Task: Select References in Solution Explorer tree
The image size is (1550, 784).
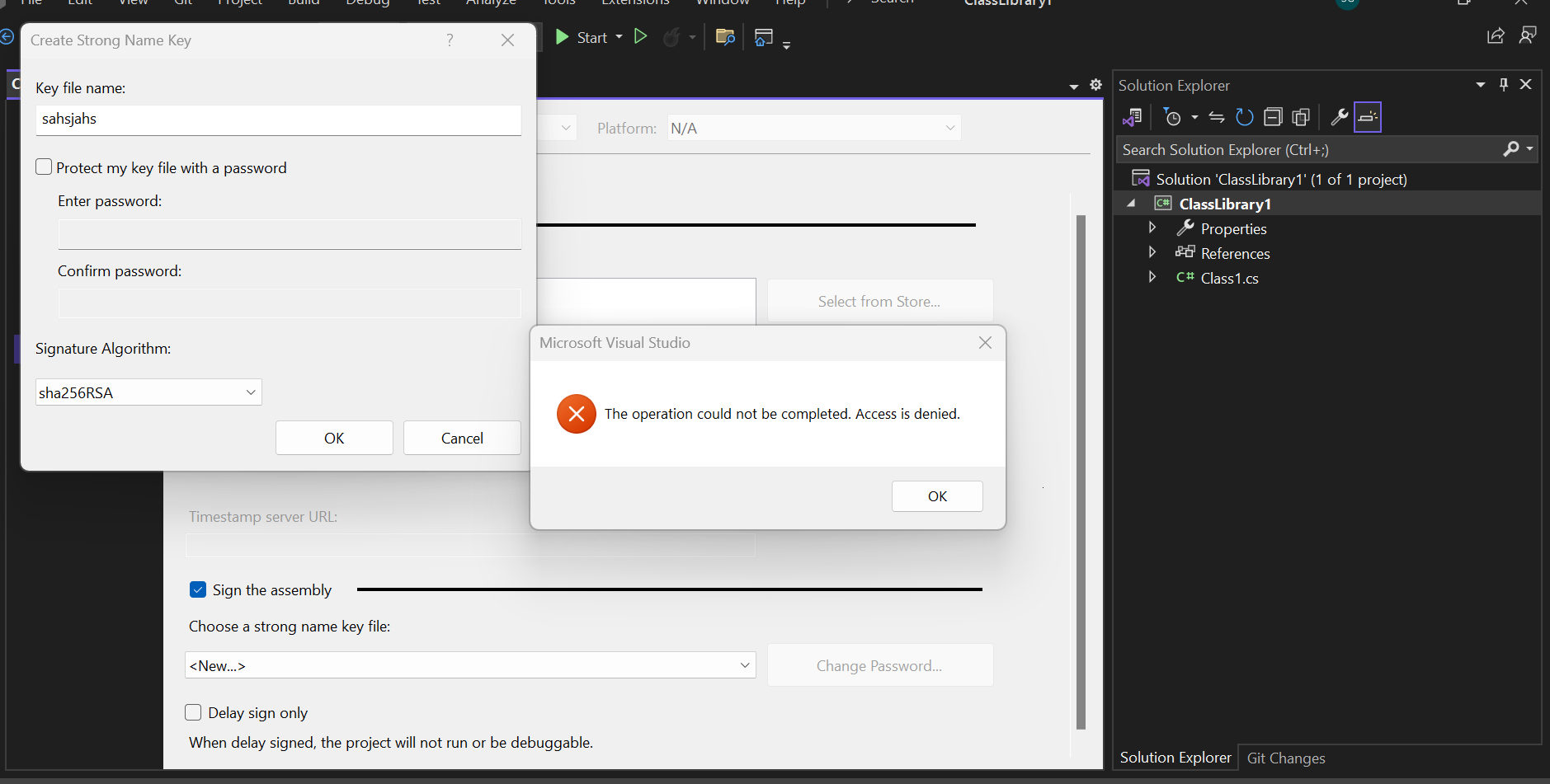Action: tap(1235, 253)
